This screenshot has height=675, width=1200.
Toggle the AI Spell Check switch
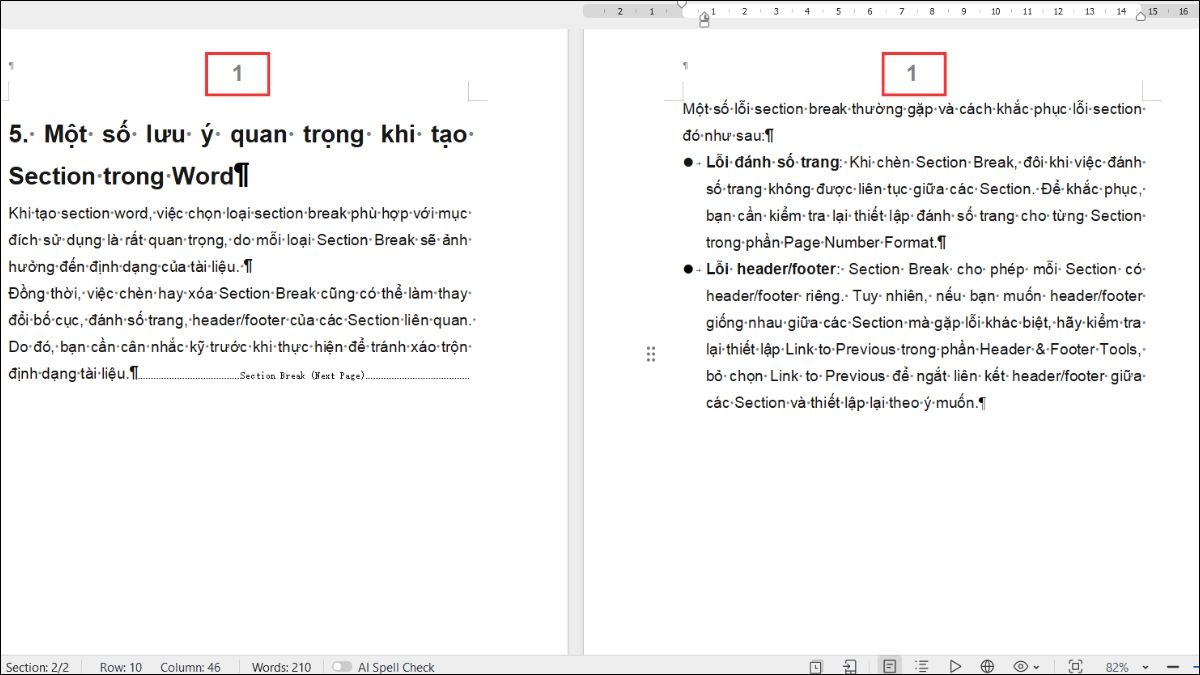(x=342, y=667)
